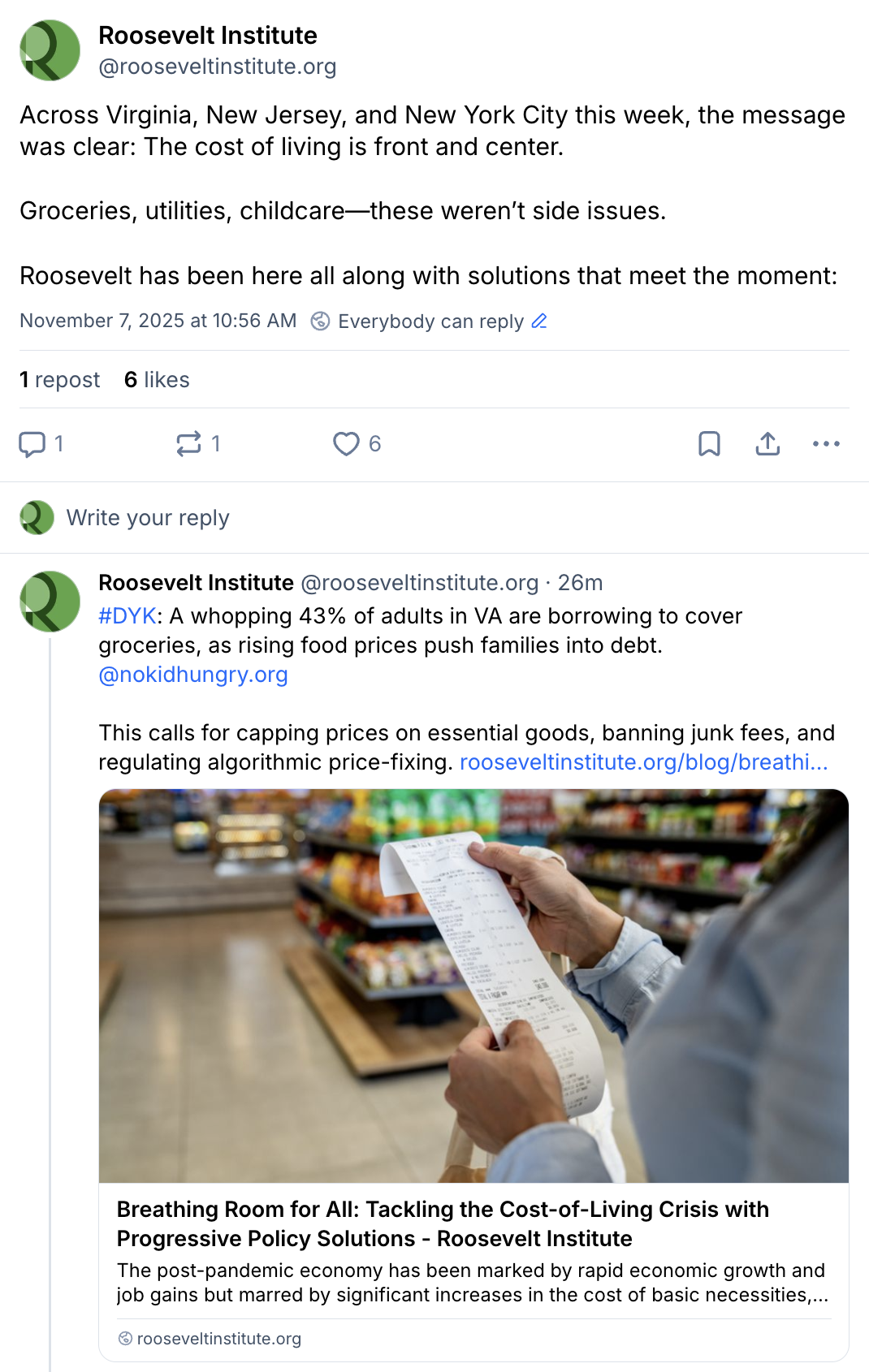Screen dimensions: 869x1372
Task: Click the globe reply-permissions icon
Action: click(318, 321)
